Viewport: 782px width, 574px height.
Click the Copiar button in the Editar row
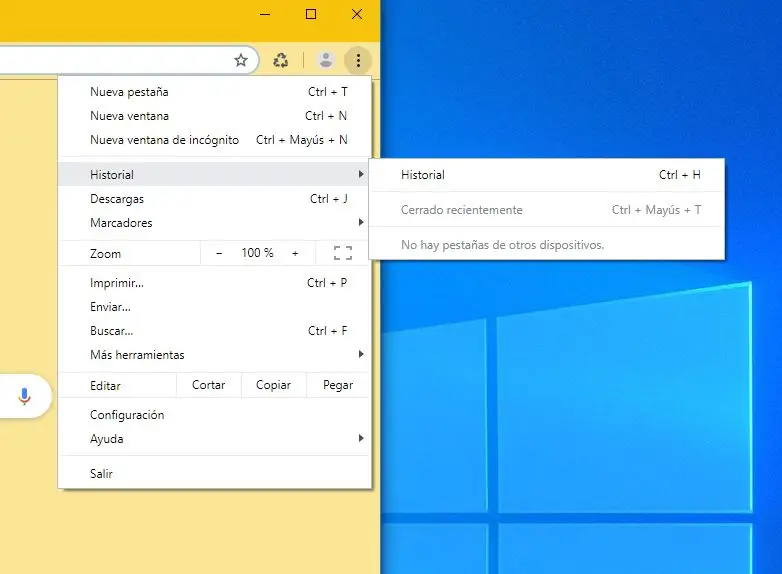pos(273,385)
